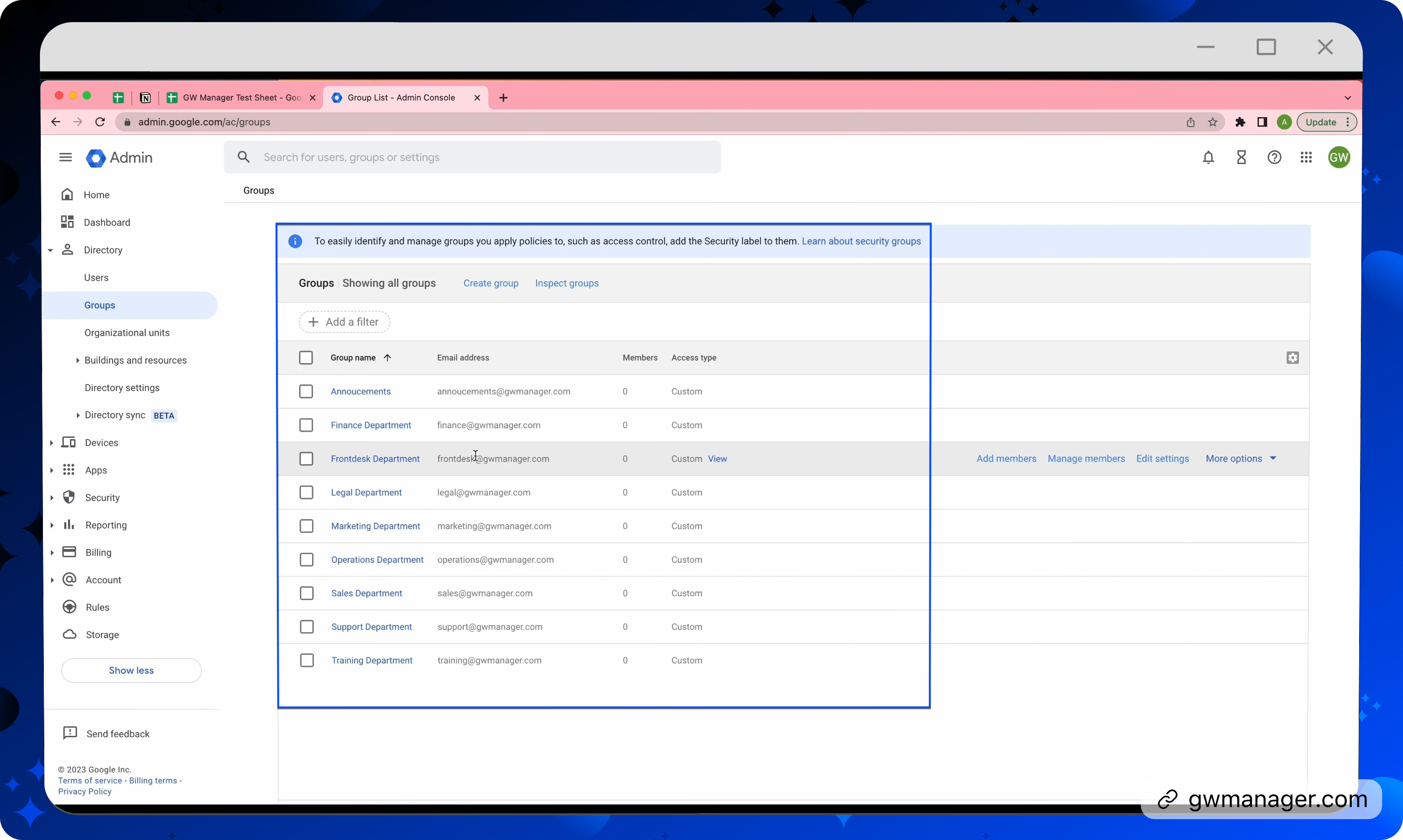Screen dimensions: 1403x840
Task: Click the Rules sidebar icon
Action: click(69, 607)
